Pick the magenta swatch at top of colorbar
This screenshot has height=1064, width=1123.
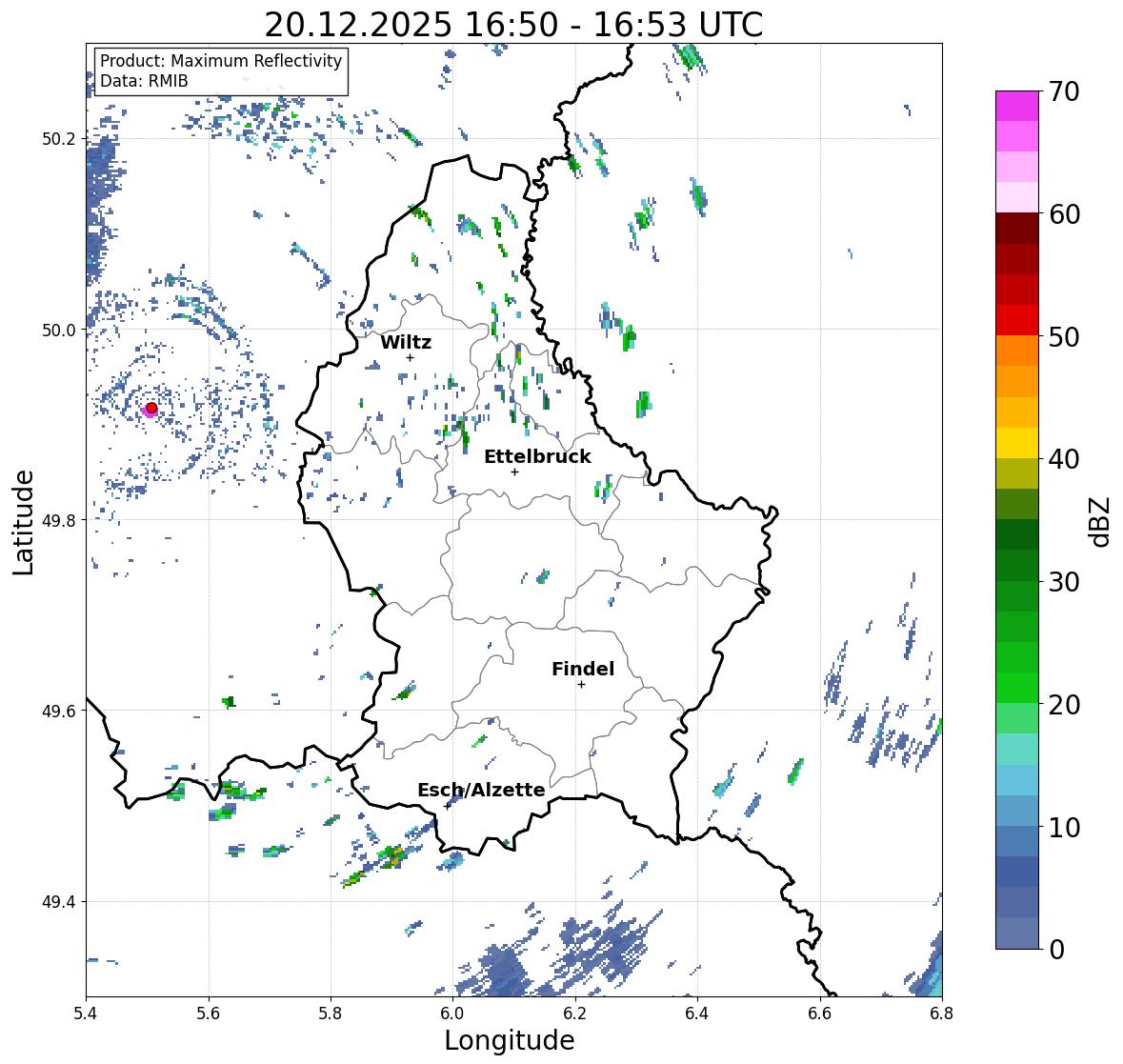click(x=1017, y=106)
